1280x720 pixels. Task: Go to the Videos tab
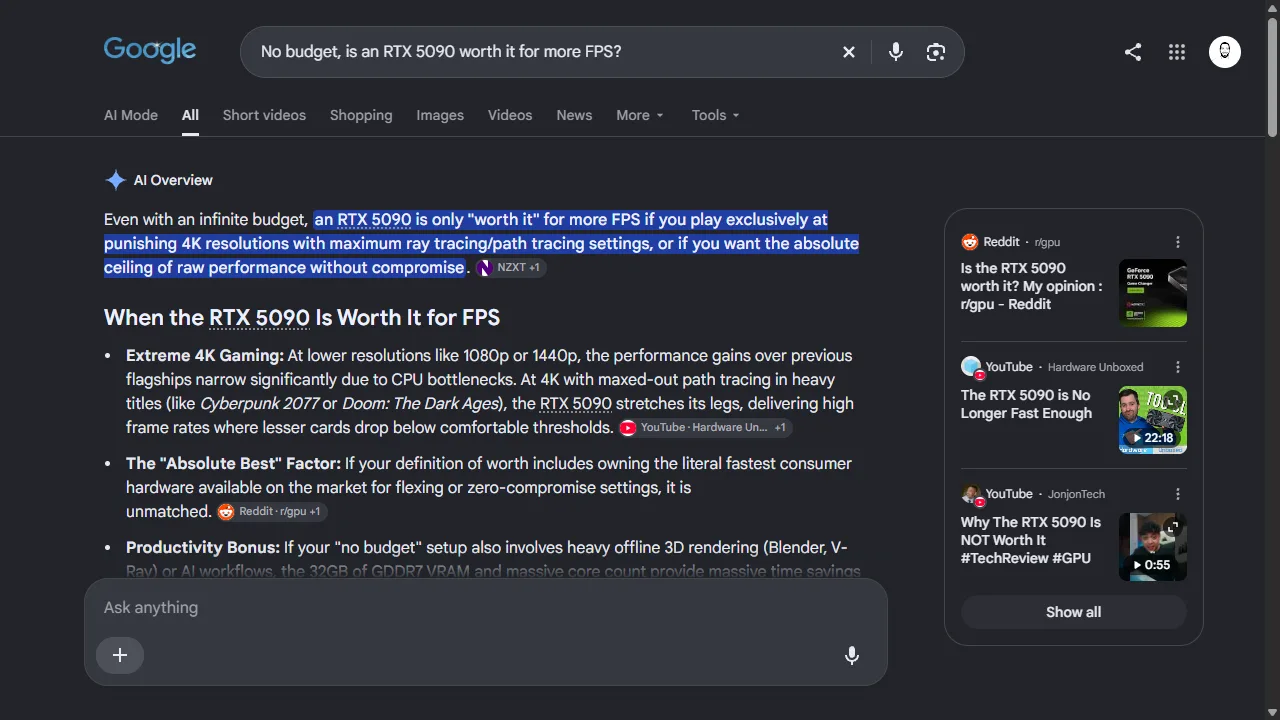(x=510, y=115)
